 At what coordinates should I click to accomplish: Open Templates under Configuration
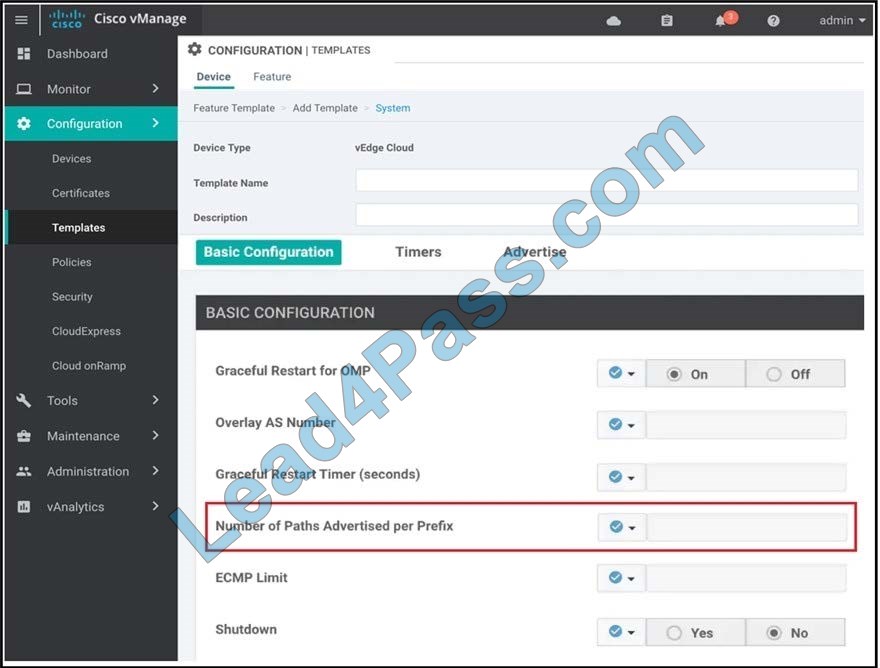coord(79,227)
